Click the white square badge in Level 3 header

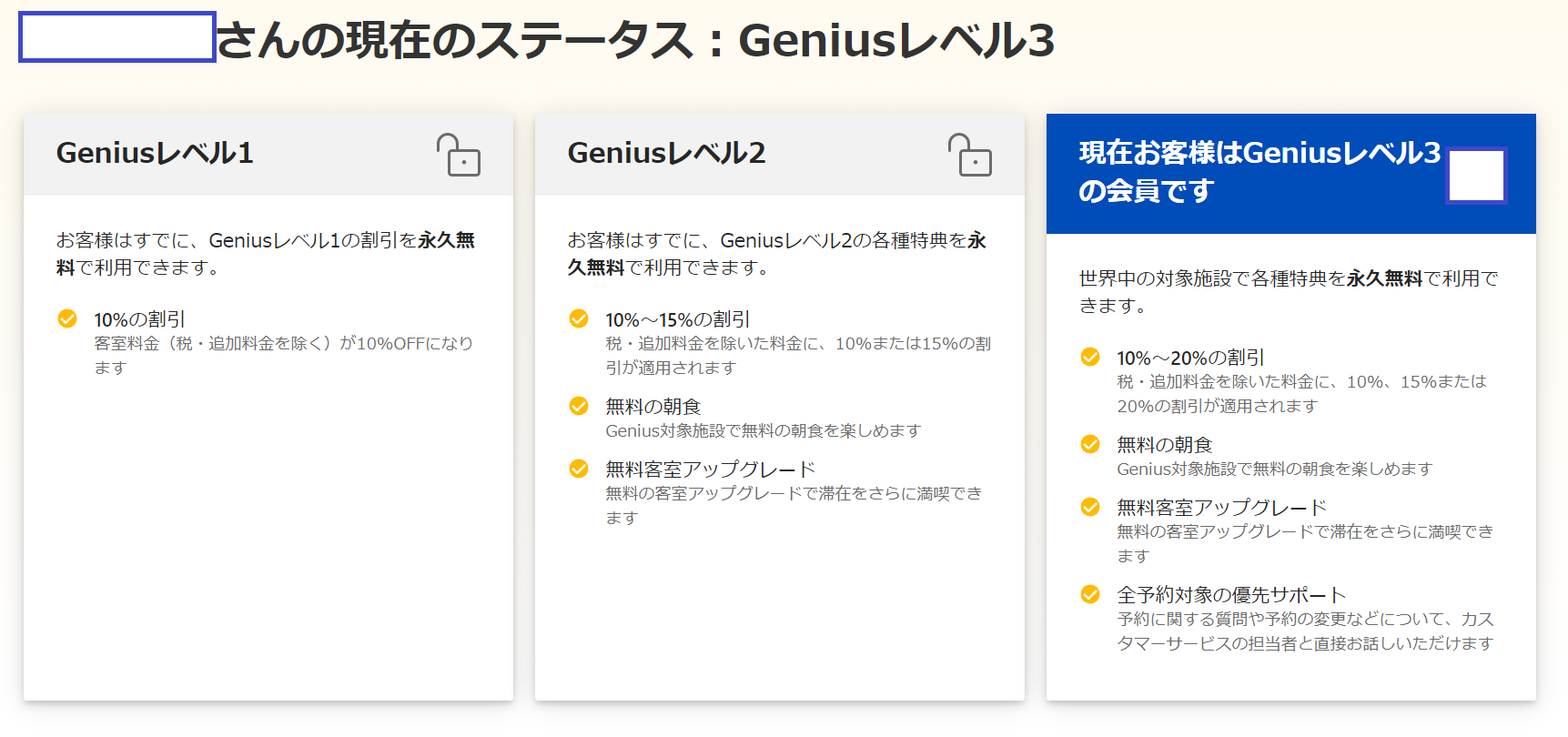(x=1476, y=176)
